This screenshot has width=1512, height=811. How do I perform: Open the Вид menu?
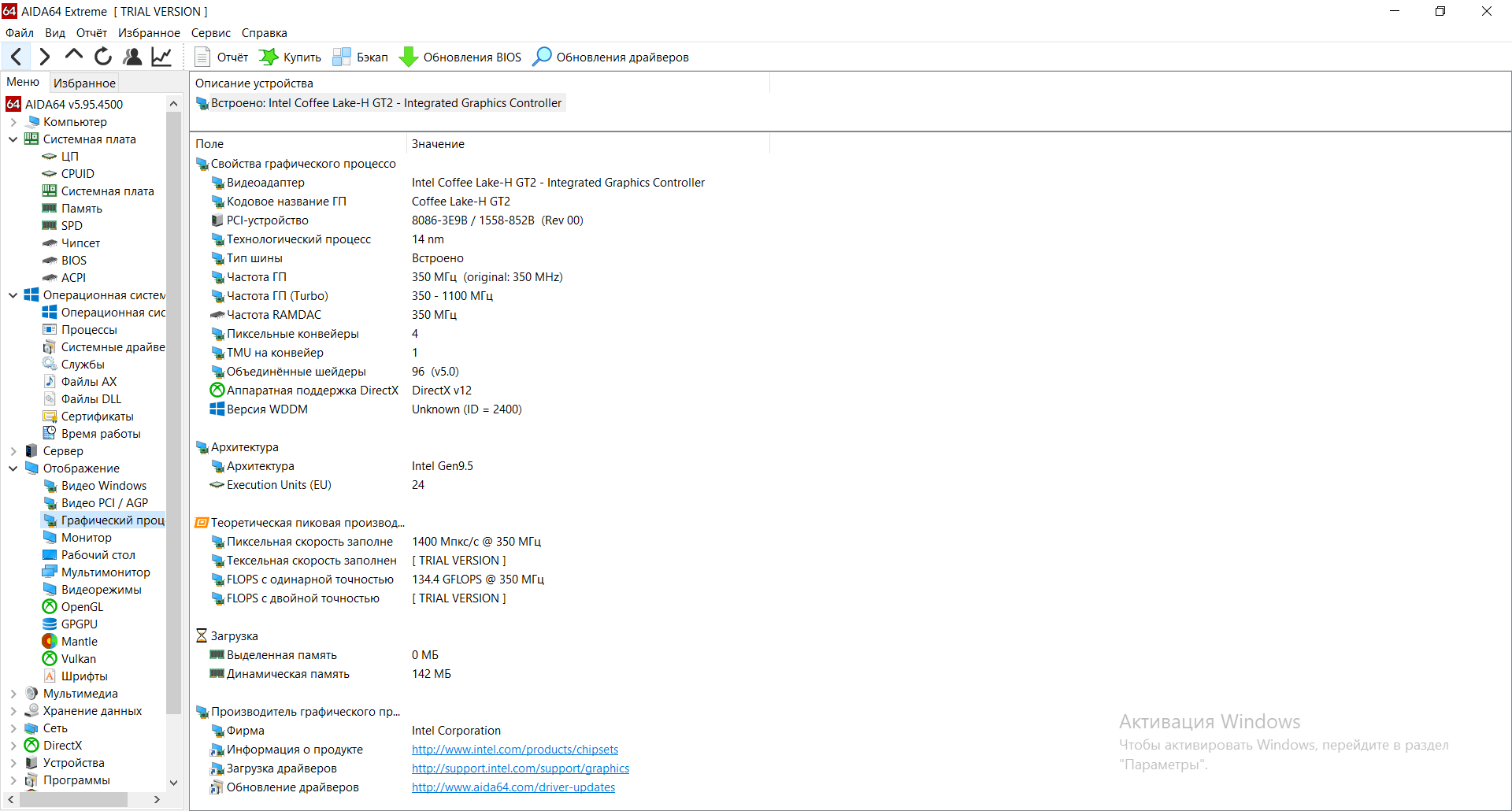point(55,33)
